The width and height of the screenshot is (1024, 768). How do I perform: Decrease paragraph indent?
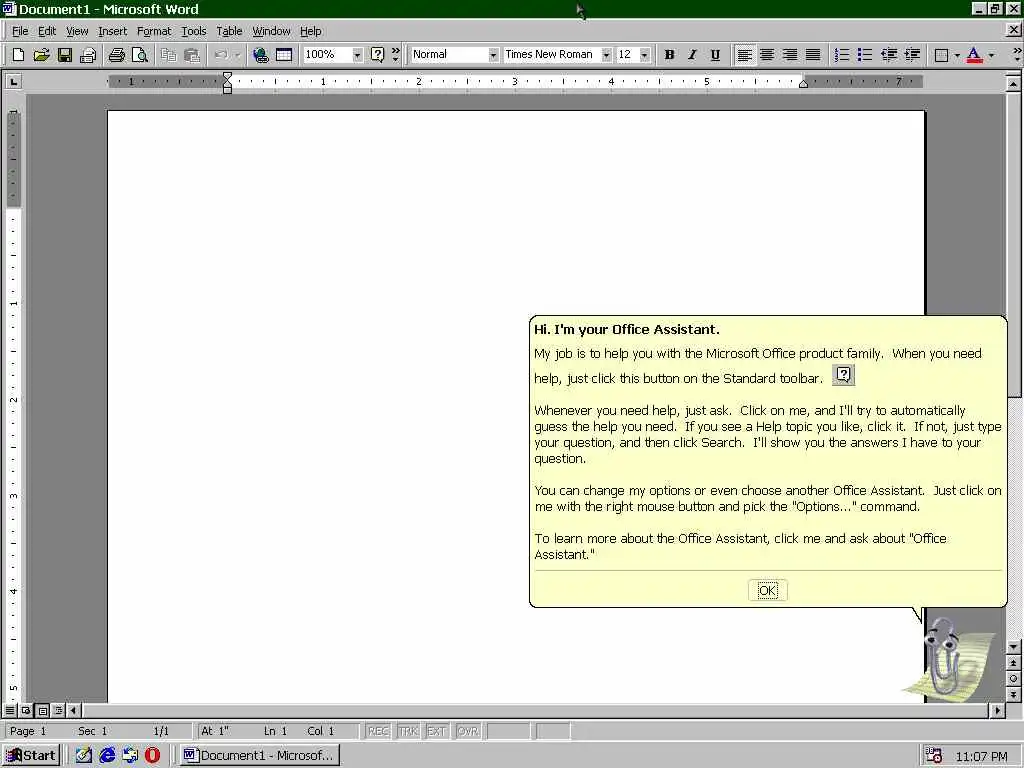coord(889,55)
